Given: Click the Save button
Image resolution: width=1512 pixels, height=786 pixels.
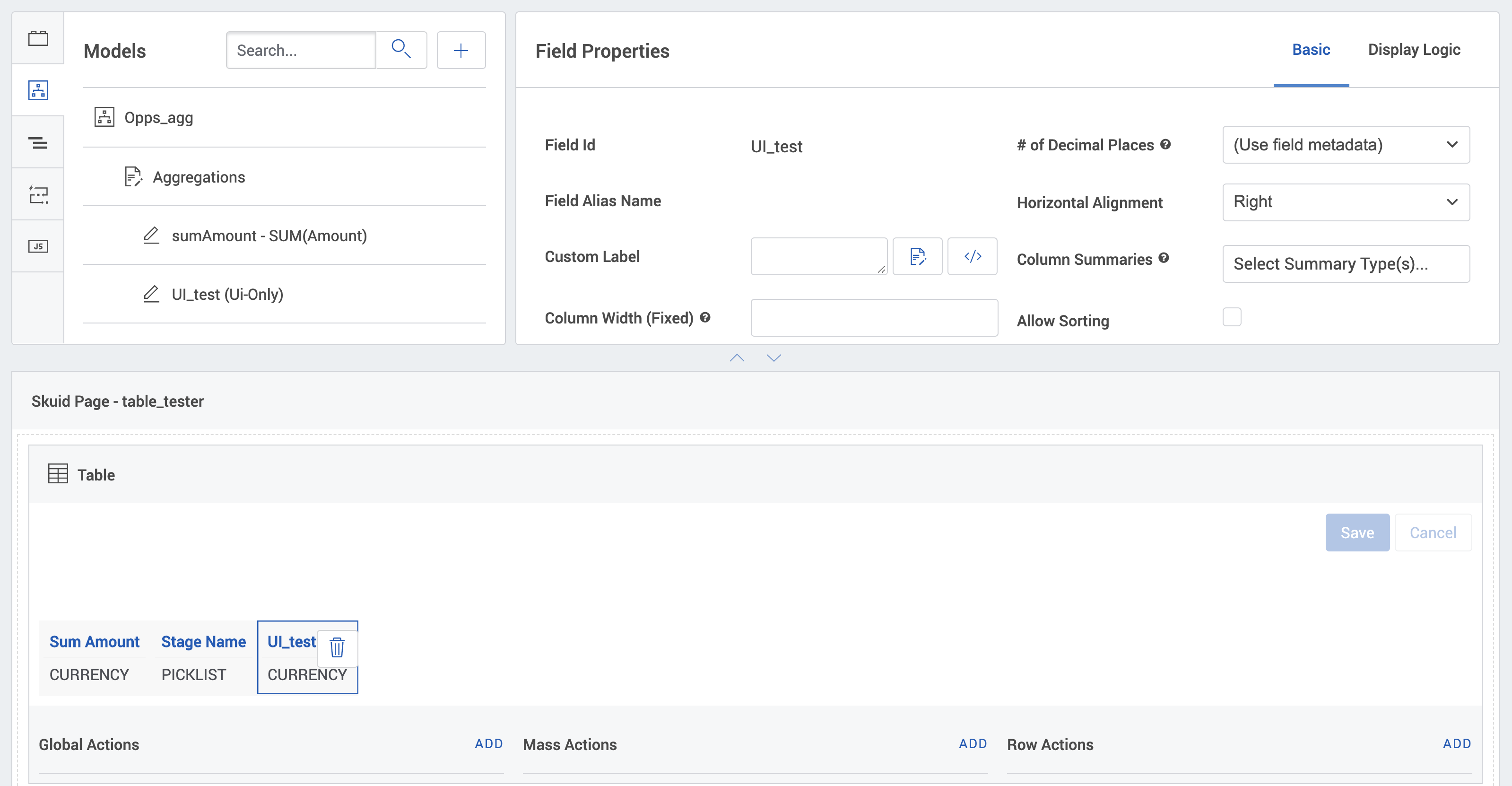Looking at the screenshot, I should 1357,533.
